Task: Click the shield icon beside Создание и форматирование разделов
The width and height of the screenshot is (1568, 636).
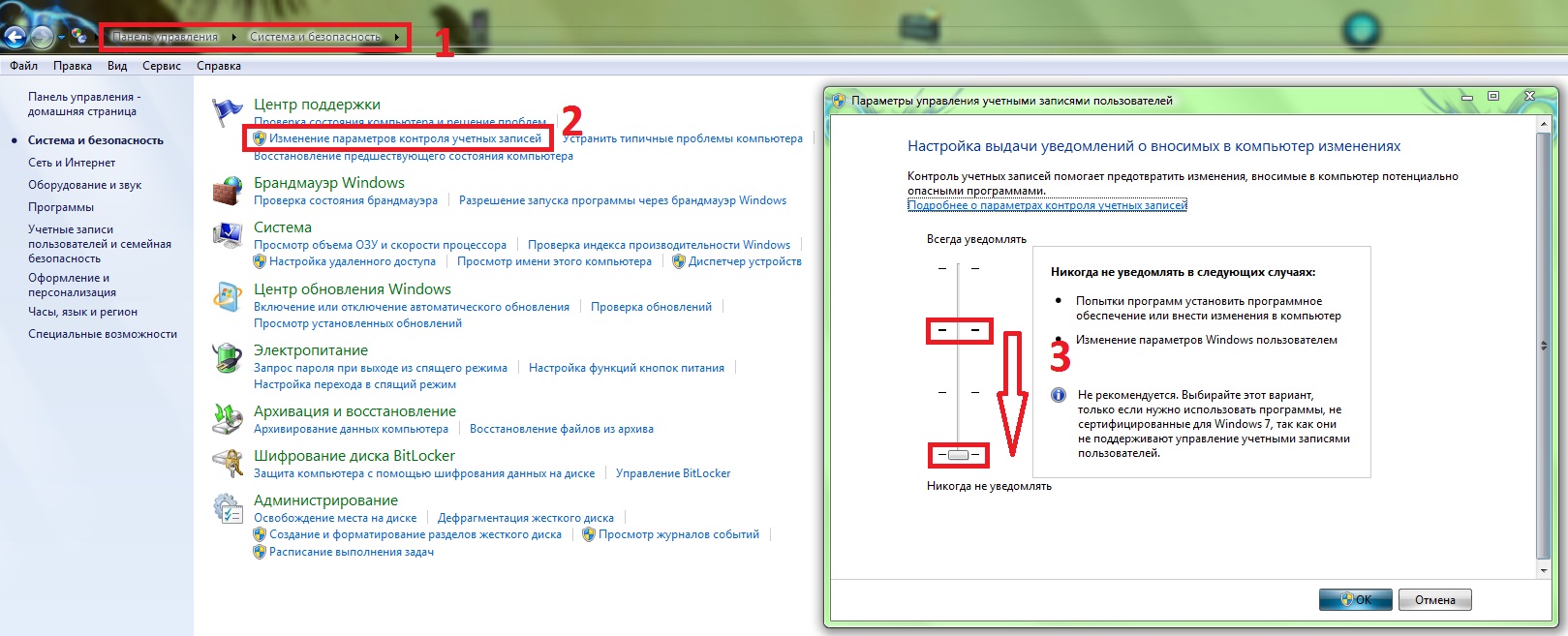Action: tap(260, 534)
